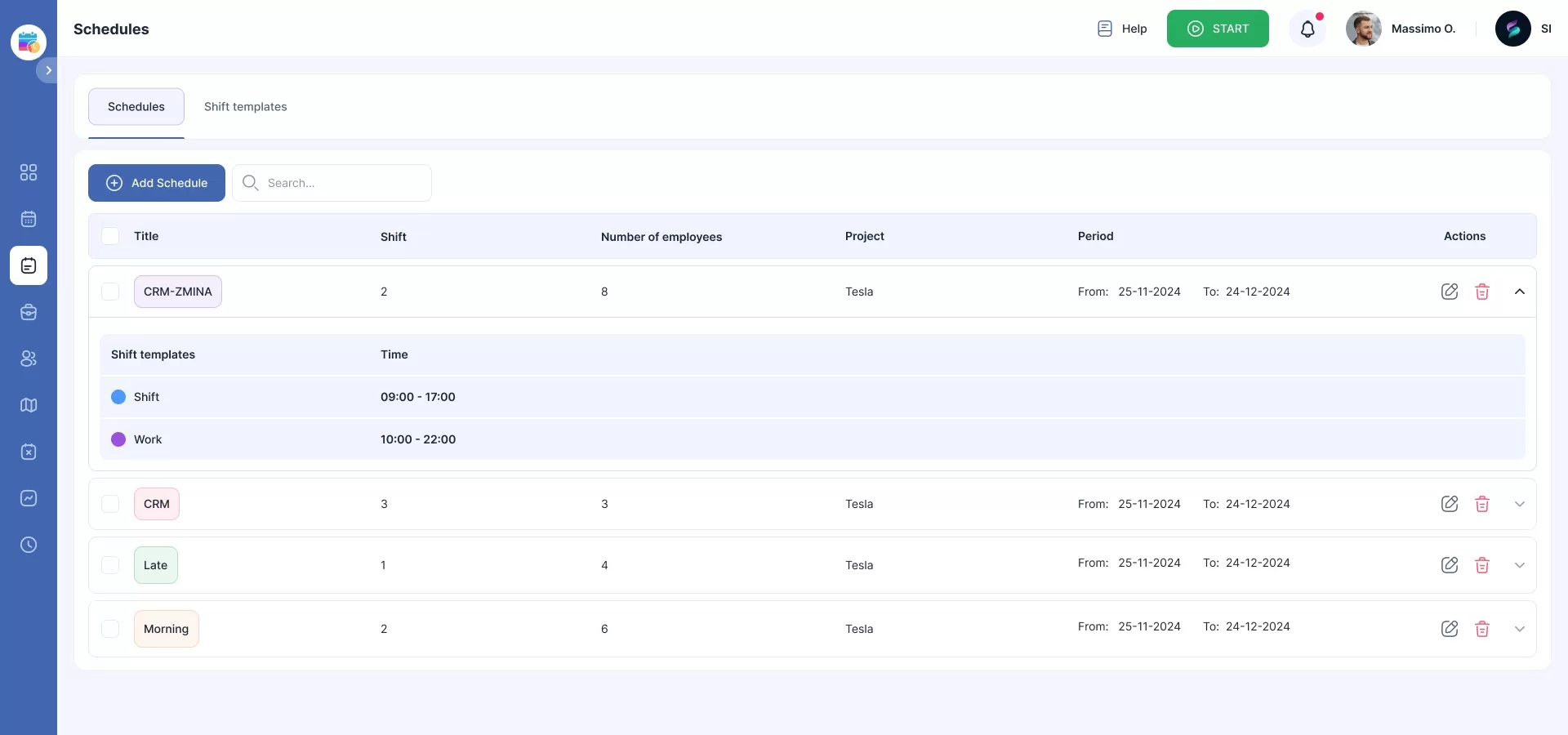Click the Add Schedule button
This screenshot has width=1568, height=735.
point(157,183)
